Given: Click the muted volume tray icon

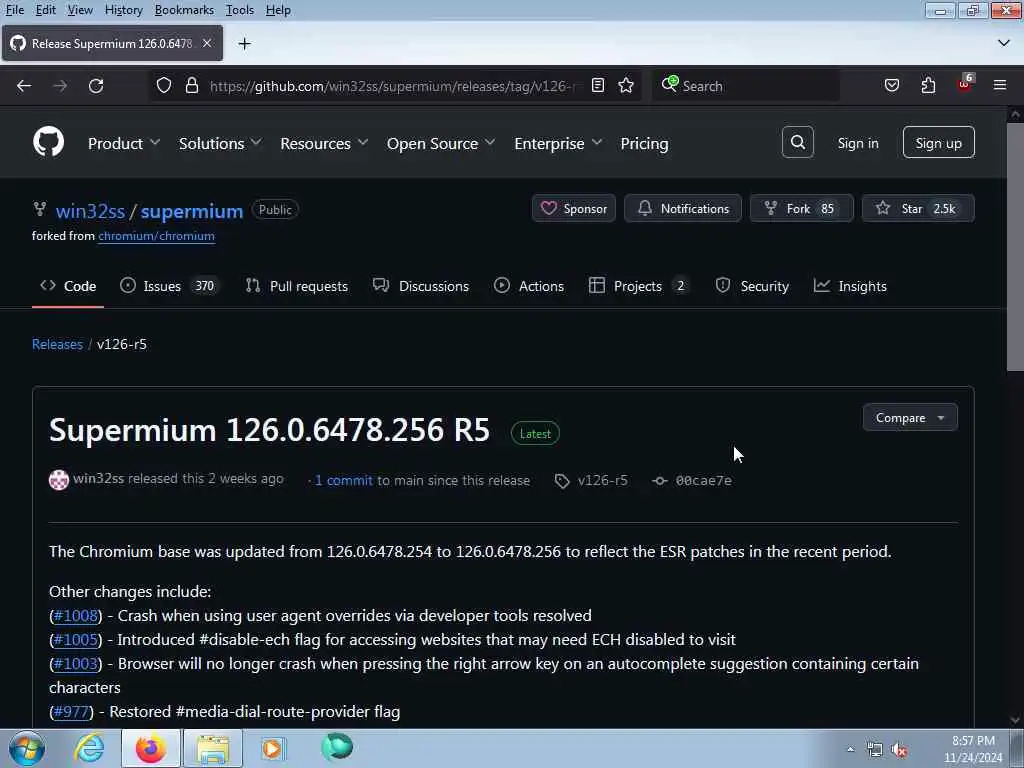Looking at the screenshot, I should coord(900,750).
